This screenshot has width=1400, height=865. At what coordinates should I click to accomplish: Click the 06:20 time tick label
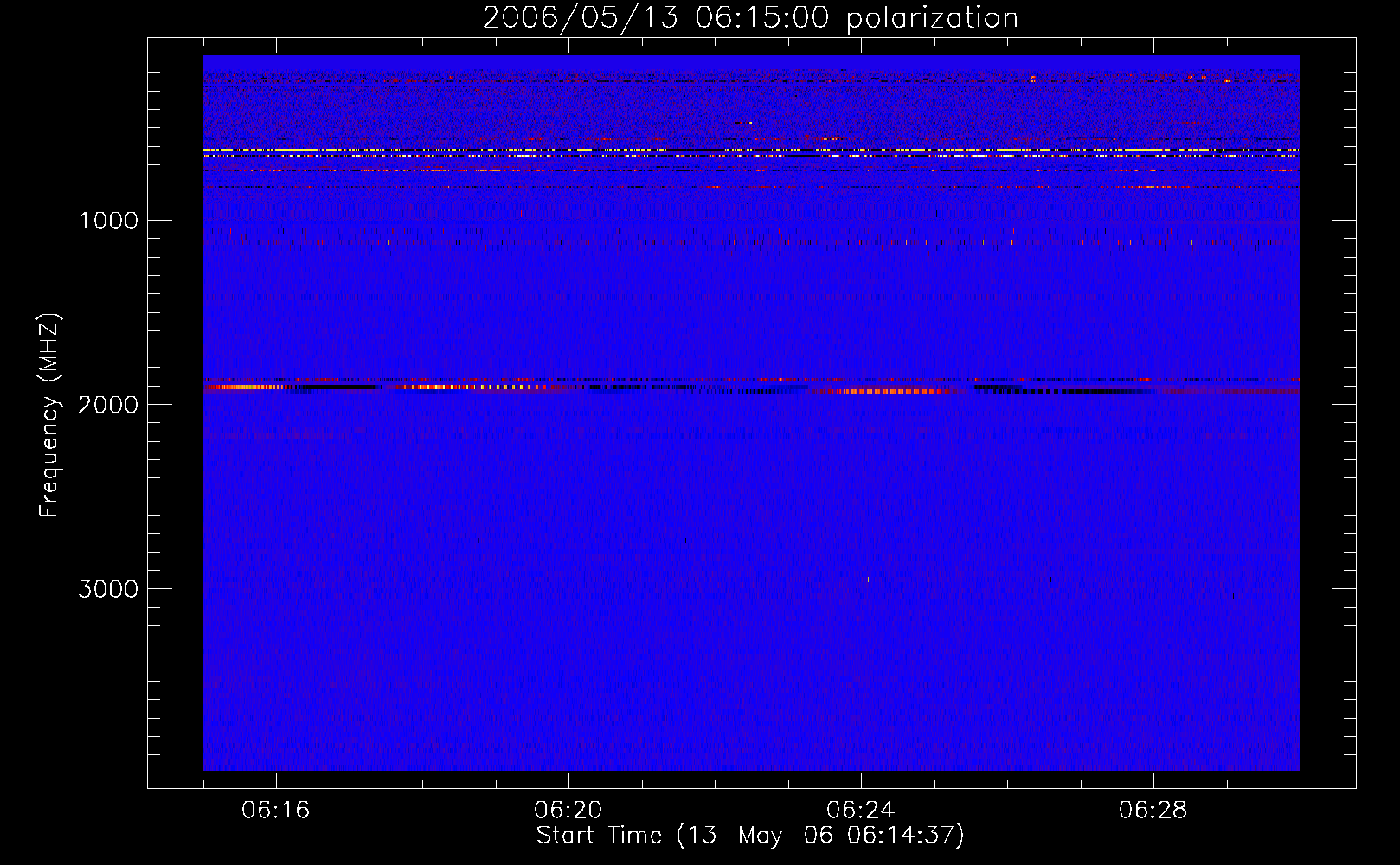568,811
